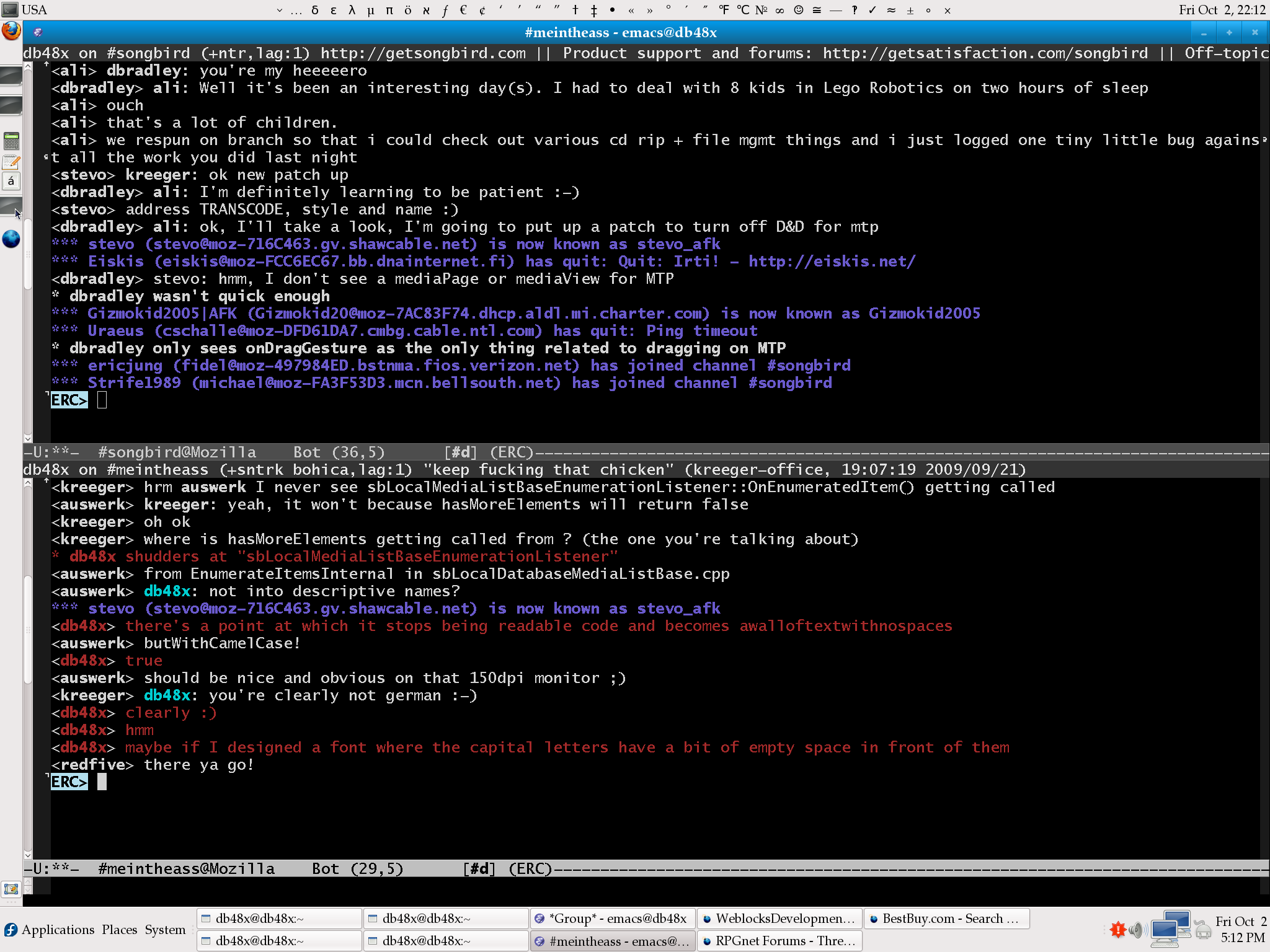Insert the dagger † symbol from the palette
The height and width of the screenshot is (952, 1270).
click(575, 10)
